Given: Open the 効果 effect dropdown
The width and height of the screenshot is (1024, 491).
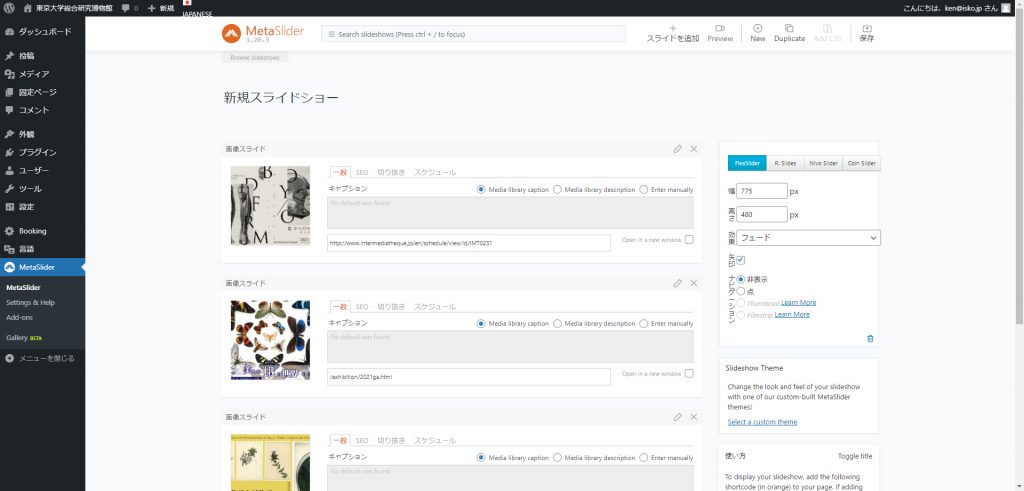Looking at the screenshot, I should click(808, 238).
